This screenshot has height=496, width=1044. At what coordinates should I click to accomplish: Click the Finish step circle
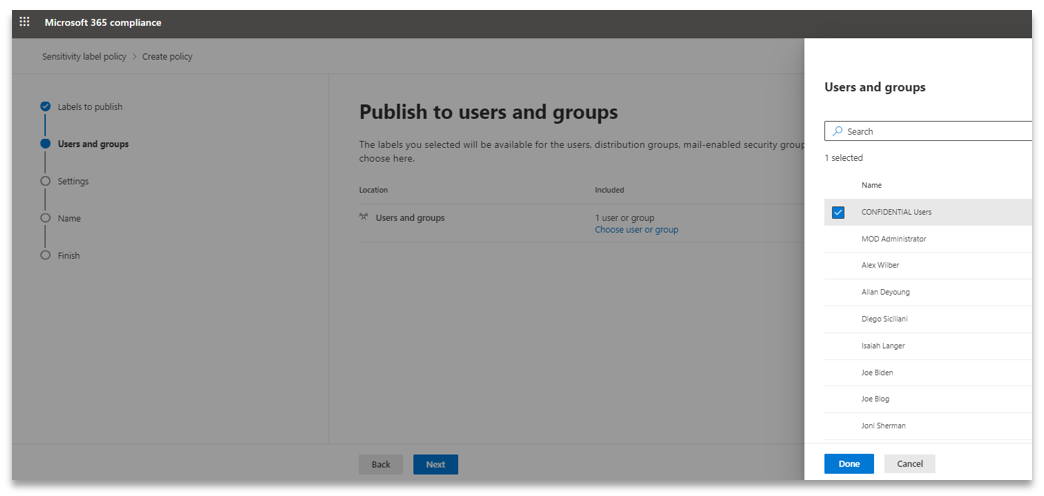click(45, 256)
